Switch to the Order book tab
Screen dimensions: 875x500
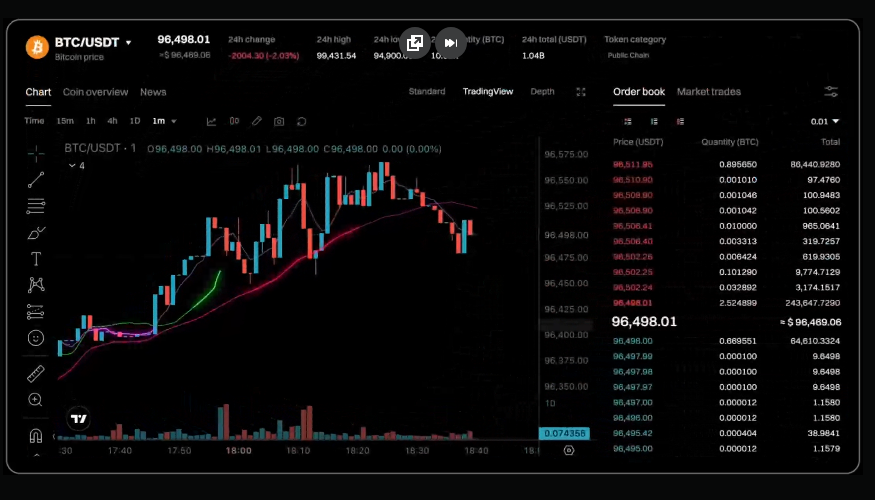click(639, 92)
